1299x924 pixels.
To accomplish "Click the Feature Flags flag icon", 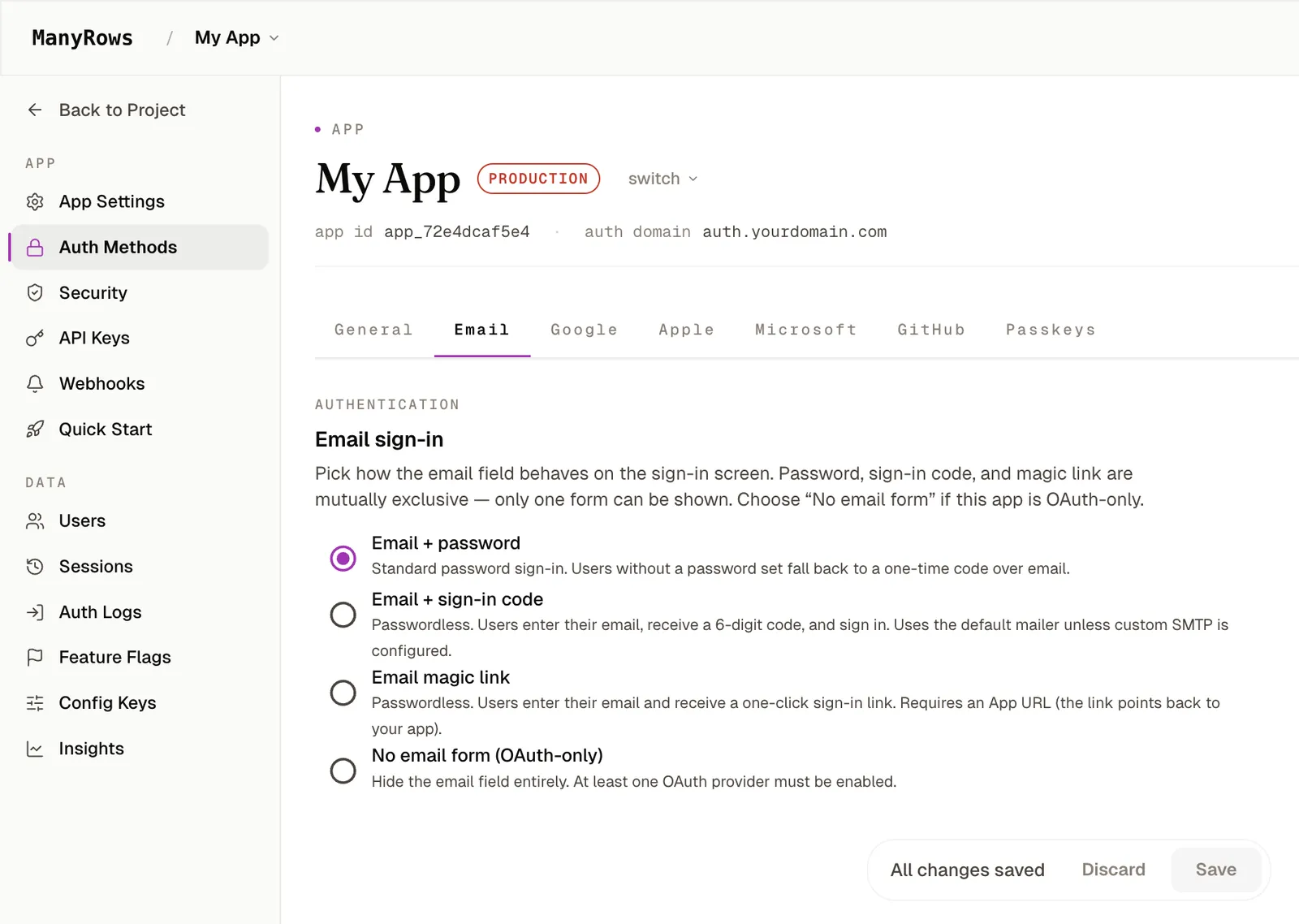I will pyautogui.click(x=35, y=657).
